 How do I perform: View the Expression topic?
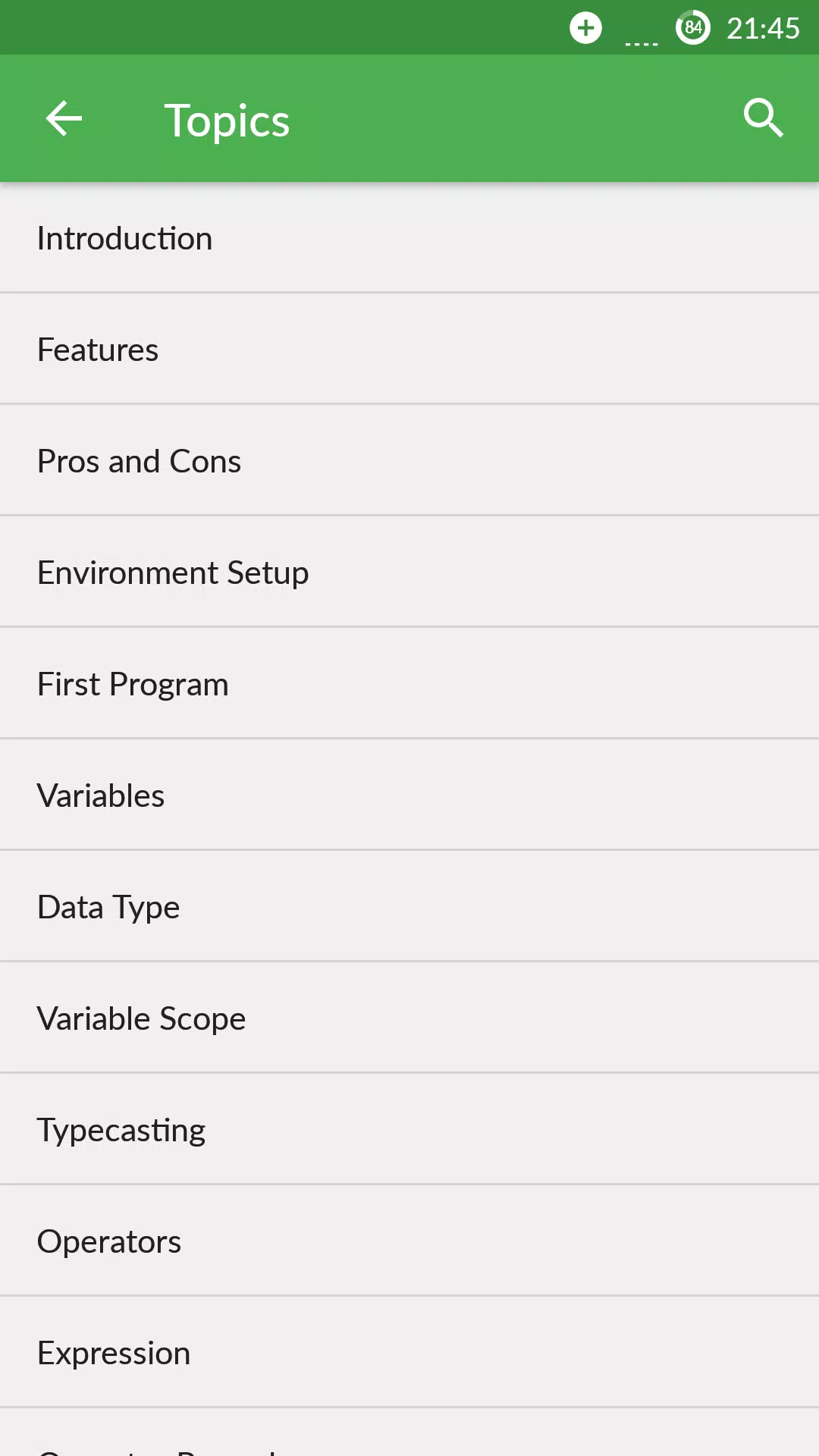click(409, 1353)
